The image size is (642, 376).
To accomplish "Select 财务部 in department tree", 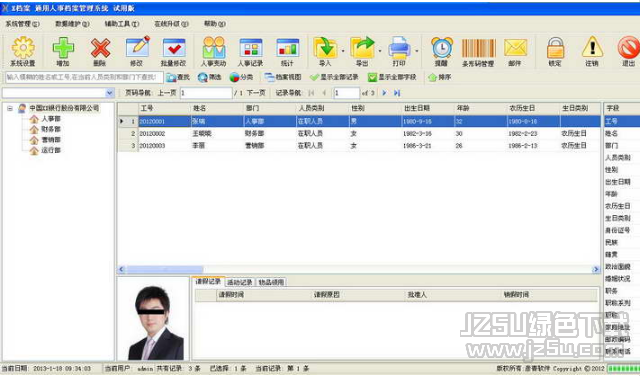I will [51, 129].
